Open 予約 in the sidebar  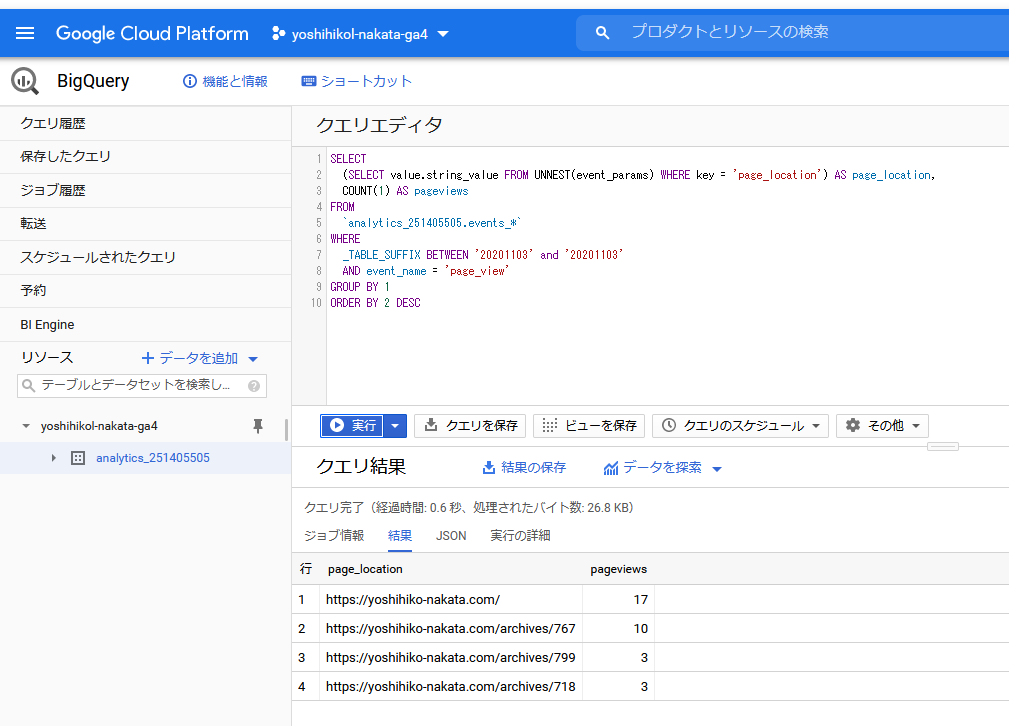coord(145,291)
